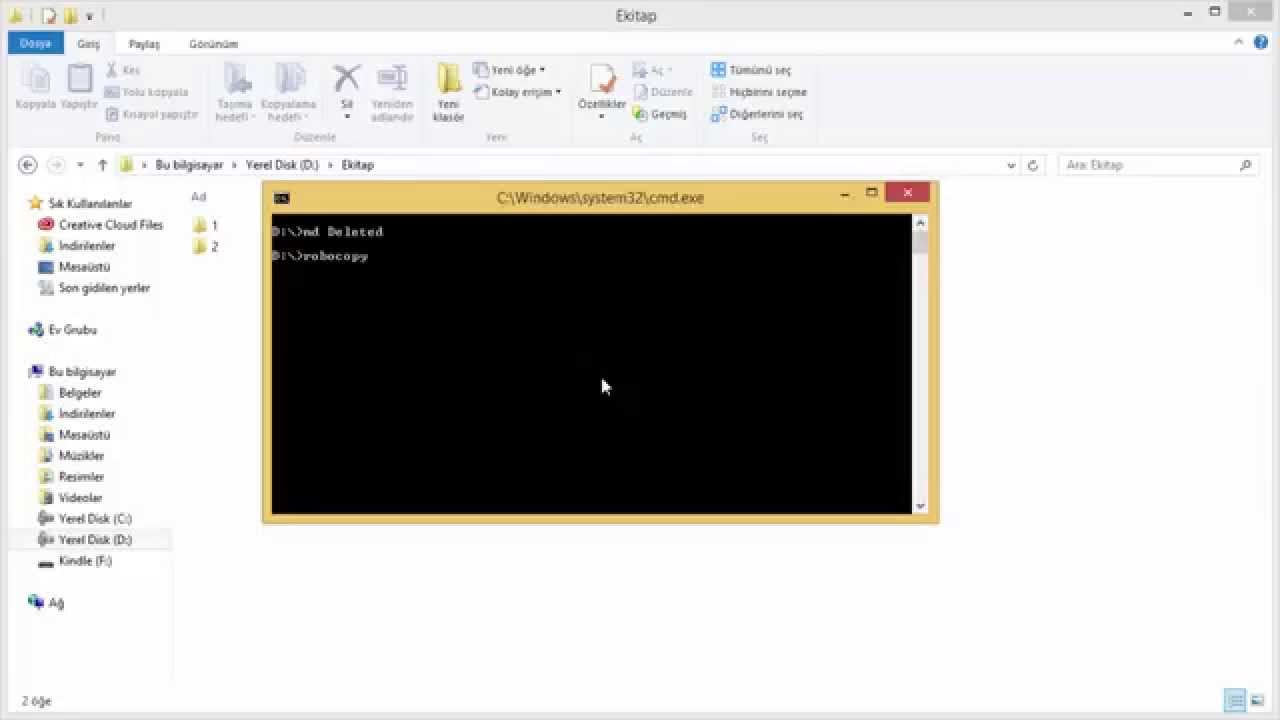
Task: Open Müzikler in the sidebar
Action: point(71,456)
